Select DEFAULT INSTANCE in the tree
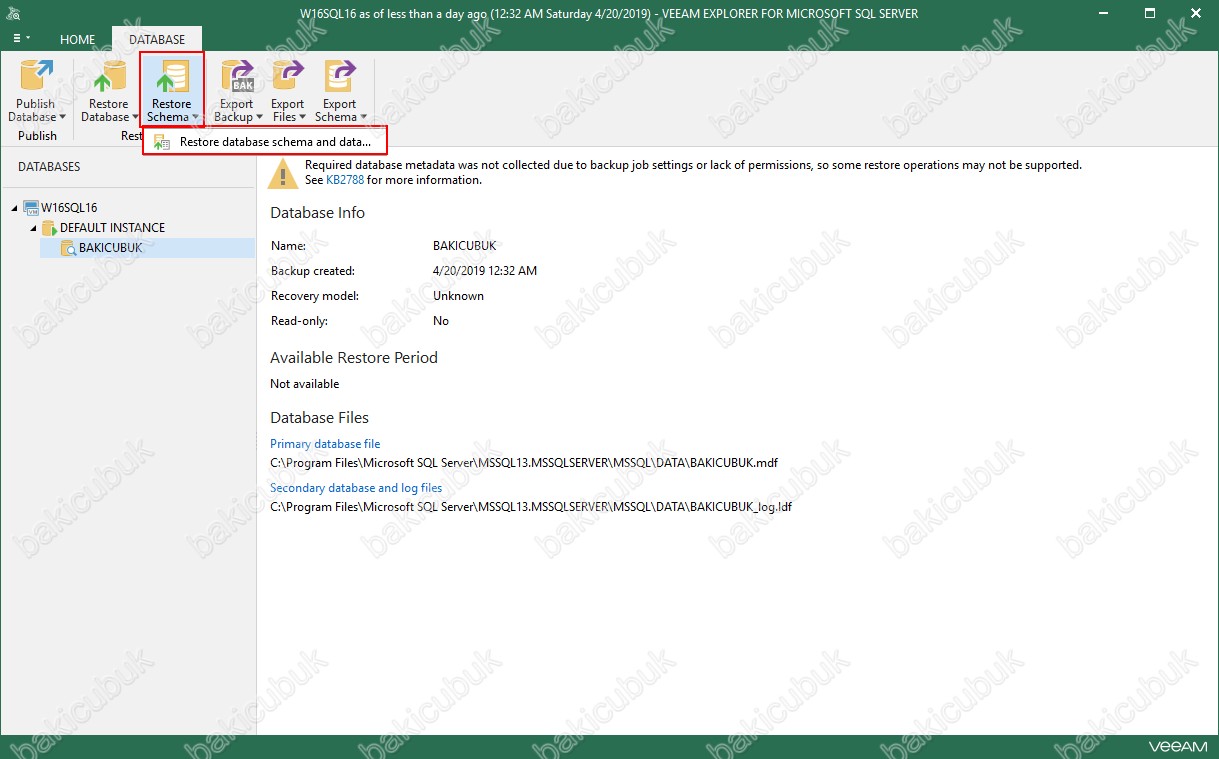 [112, 228]
